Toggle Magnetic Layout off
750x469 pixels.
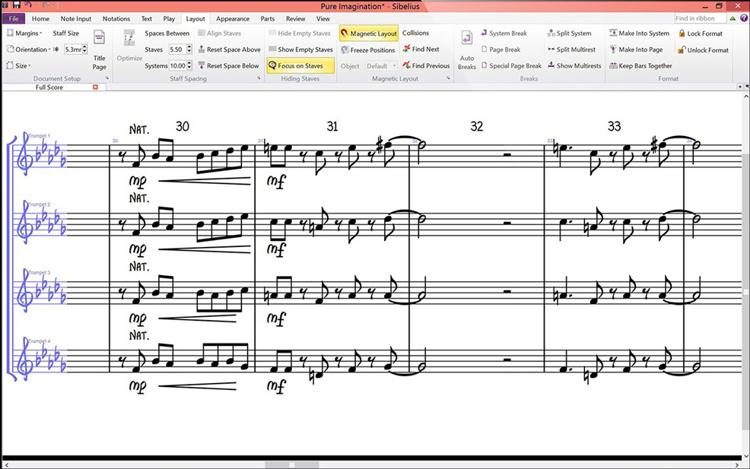368,33
